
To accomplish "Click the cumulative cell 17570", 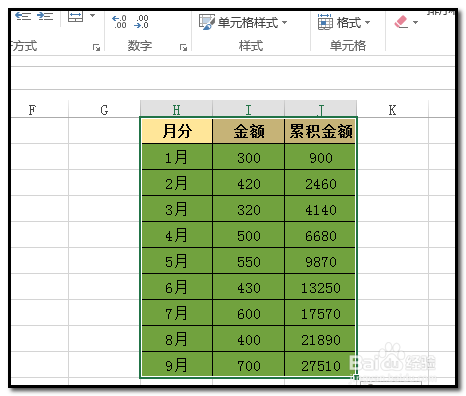I will point(320,313).
